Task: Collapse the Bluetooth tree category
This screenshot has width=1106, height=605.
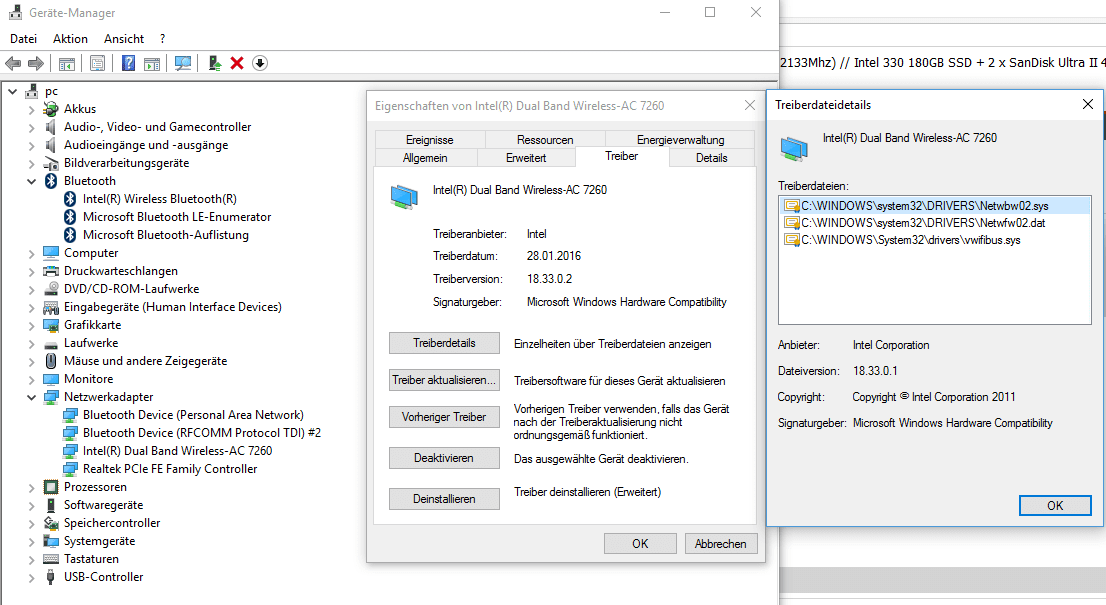Action: pyautogui.click(x=31, y=181)
